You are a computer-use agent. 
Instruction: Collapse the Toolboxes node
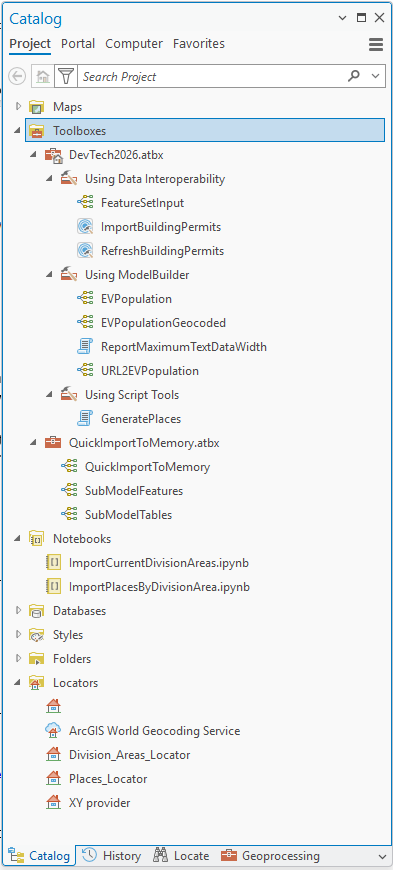(x=18, y=131)
